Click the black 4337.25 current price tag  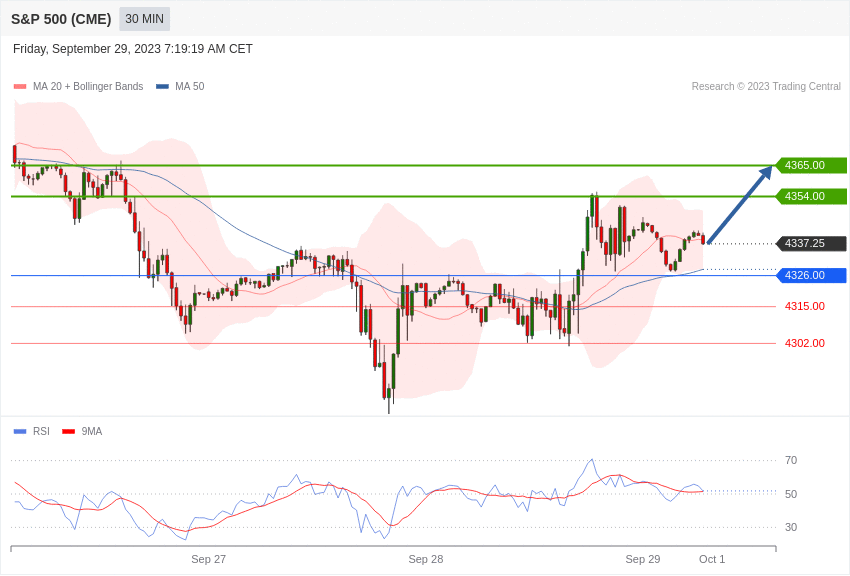point(811,243)
